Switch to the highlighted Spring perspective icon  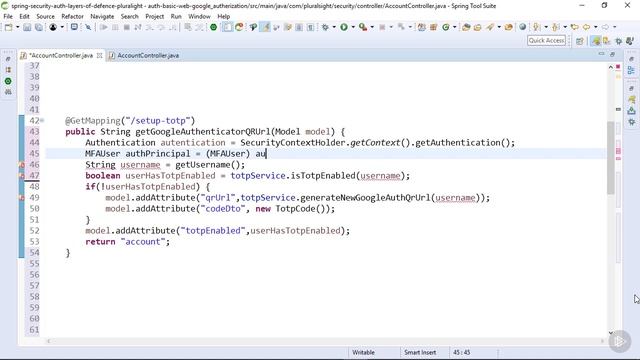596,41
